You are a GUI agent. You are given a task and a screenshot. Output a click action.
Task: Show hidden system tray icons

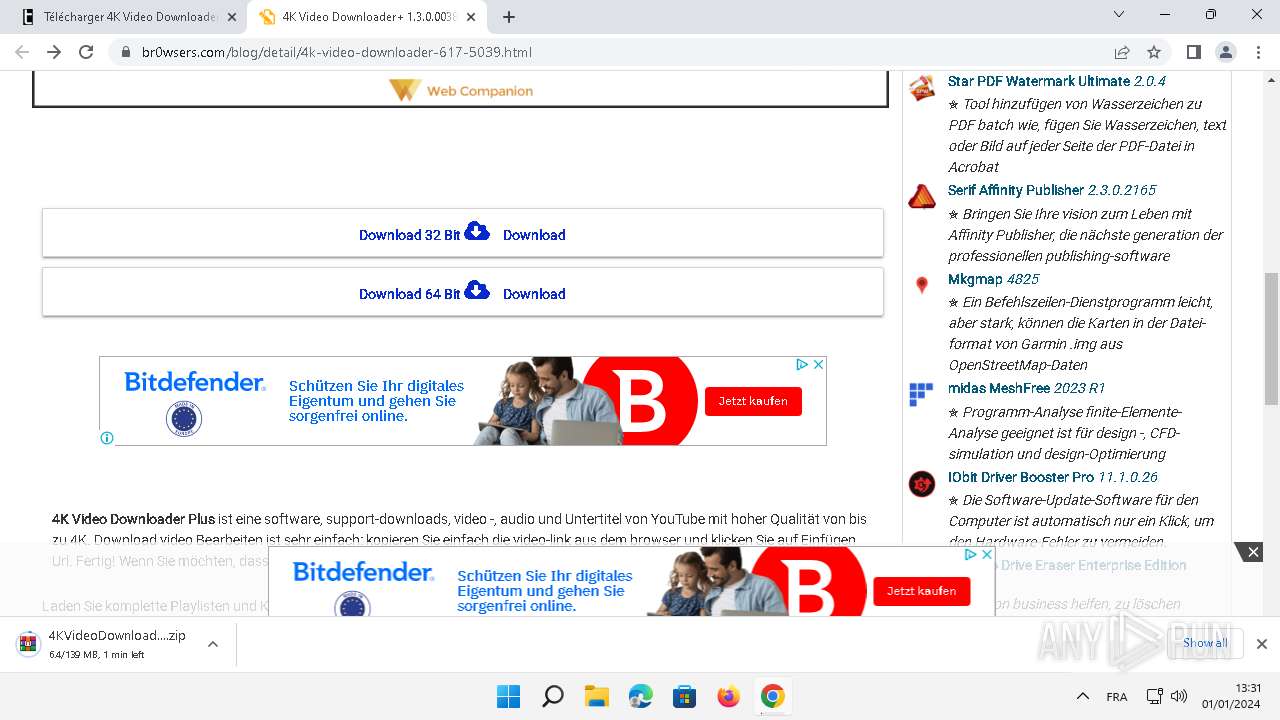click(1082, 696)
